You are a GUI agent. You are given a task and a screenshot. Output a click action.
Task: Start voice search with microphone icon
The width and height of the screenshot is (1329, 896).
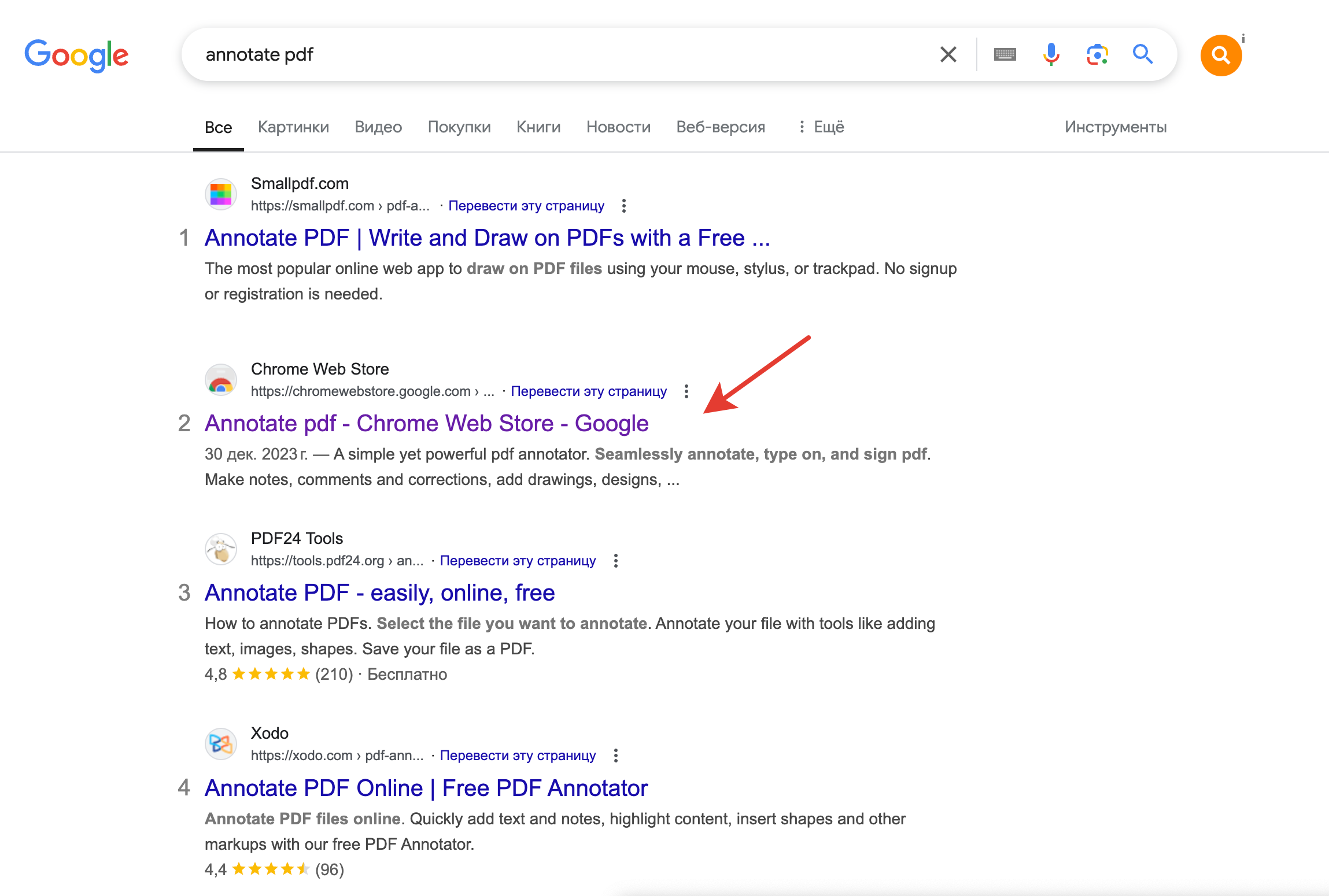point(1051,54)
